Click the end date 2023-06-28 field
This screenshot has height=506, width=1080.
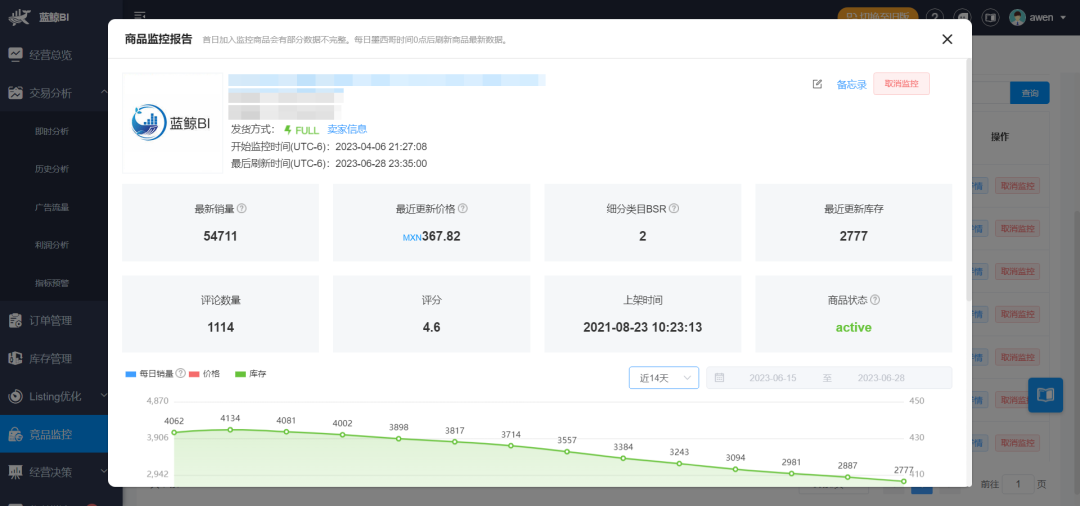click(881, 378)
